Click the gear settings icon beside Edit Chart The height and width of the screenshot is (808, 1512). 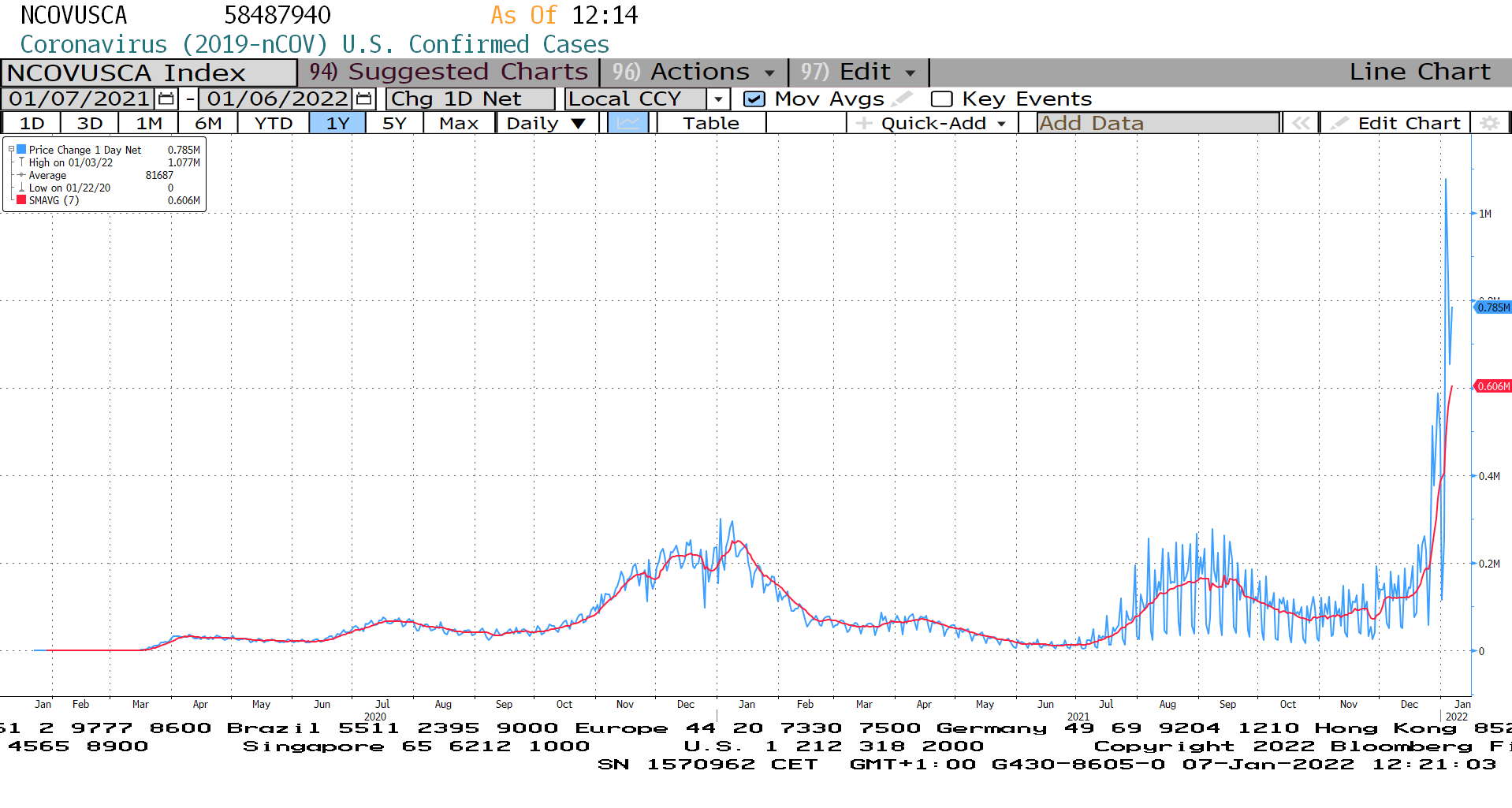tap(1489, 123)
